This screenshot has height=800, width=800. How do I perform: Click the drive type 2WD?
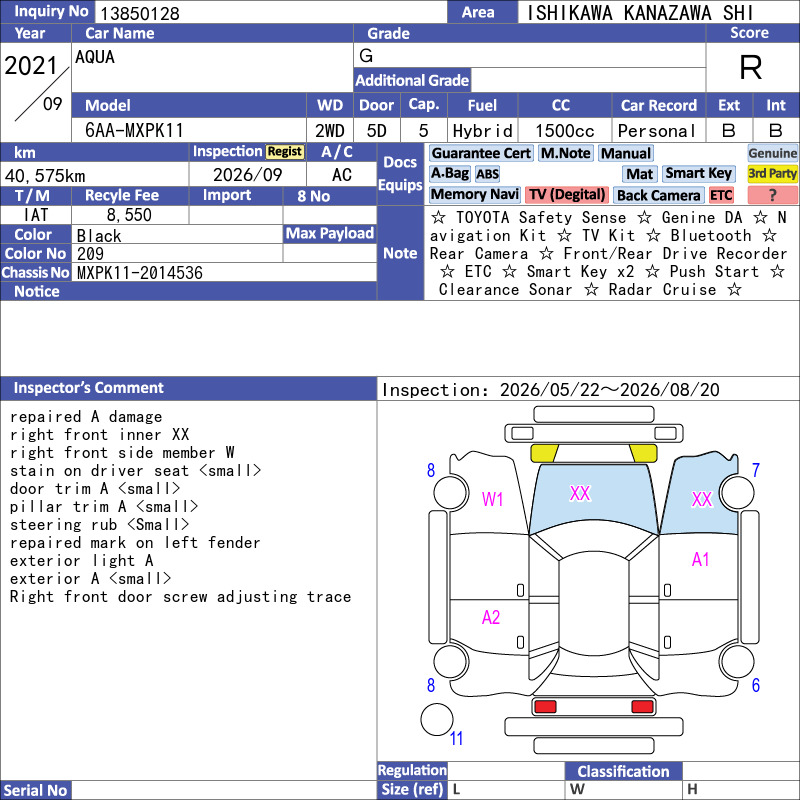click(x=330, y=131)
